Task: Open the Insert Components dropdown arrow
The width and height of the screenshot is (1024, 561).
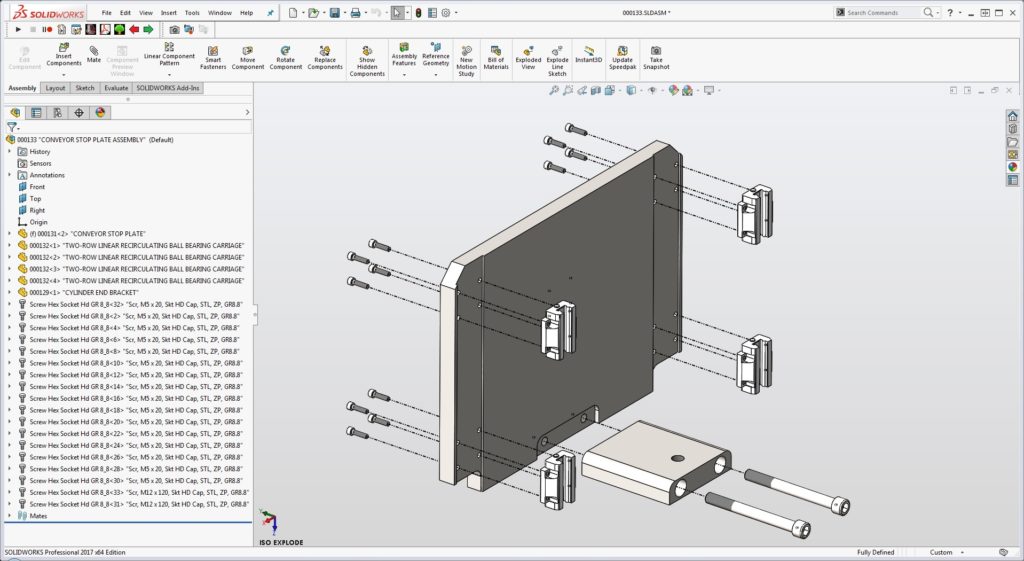Action: (x=63, y=74)
